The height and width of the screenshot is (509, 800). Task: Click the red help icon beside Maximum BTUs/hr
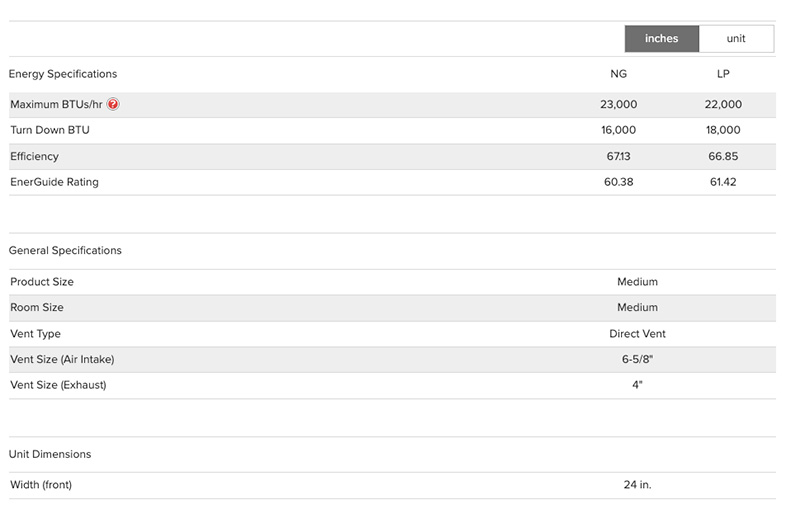tap(113, 104)
